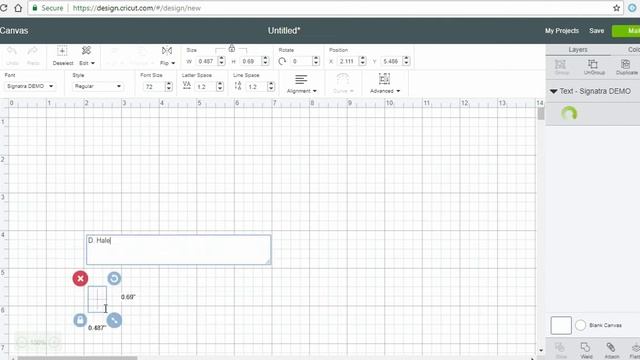Screen dimensions: 640x360
Task: Click the Deselect icon
Action: click(x=62, y=51)
